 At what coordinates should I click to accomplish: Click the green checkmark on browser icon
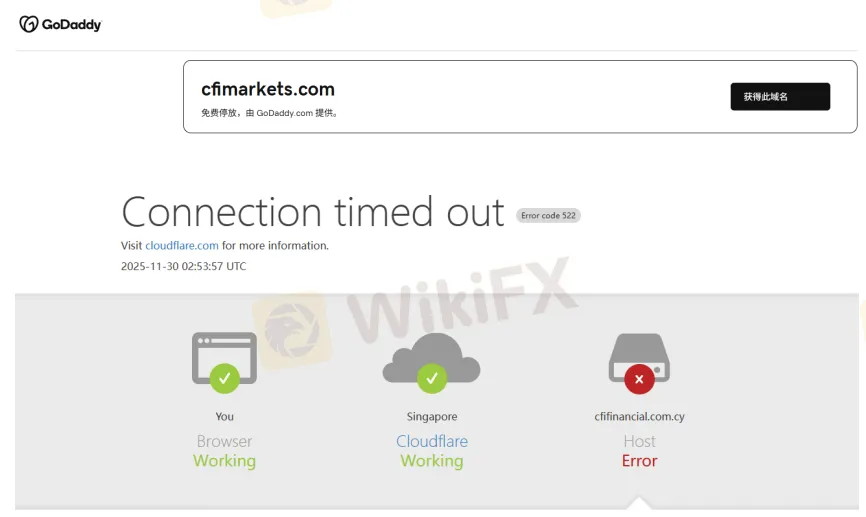224,378
